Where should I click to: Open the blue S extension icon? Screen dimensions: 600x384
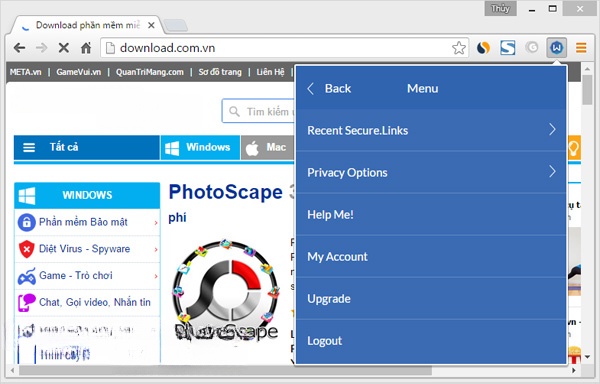pos(508,48)
